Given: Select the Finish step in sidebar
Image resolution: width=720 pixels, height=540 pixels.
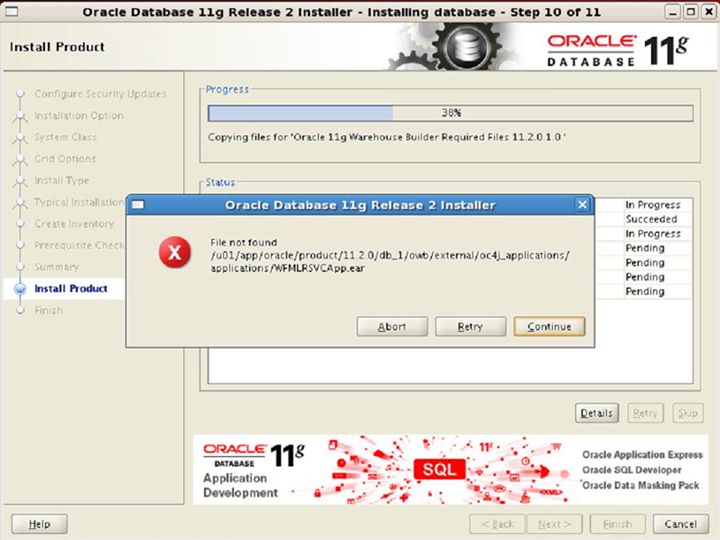Looking at the screenshot, I should point(48,310).
